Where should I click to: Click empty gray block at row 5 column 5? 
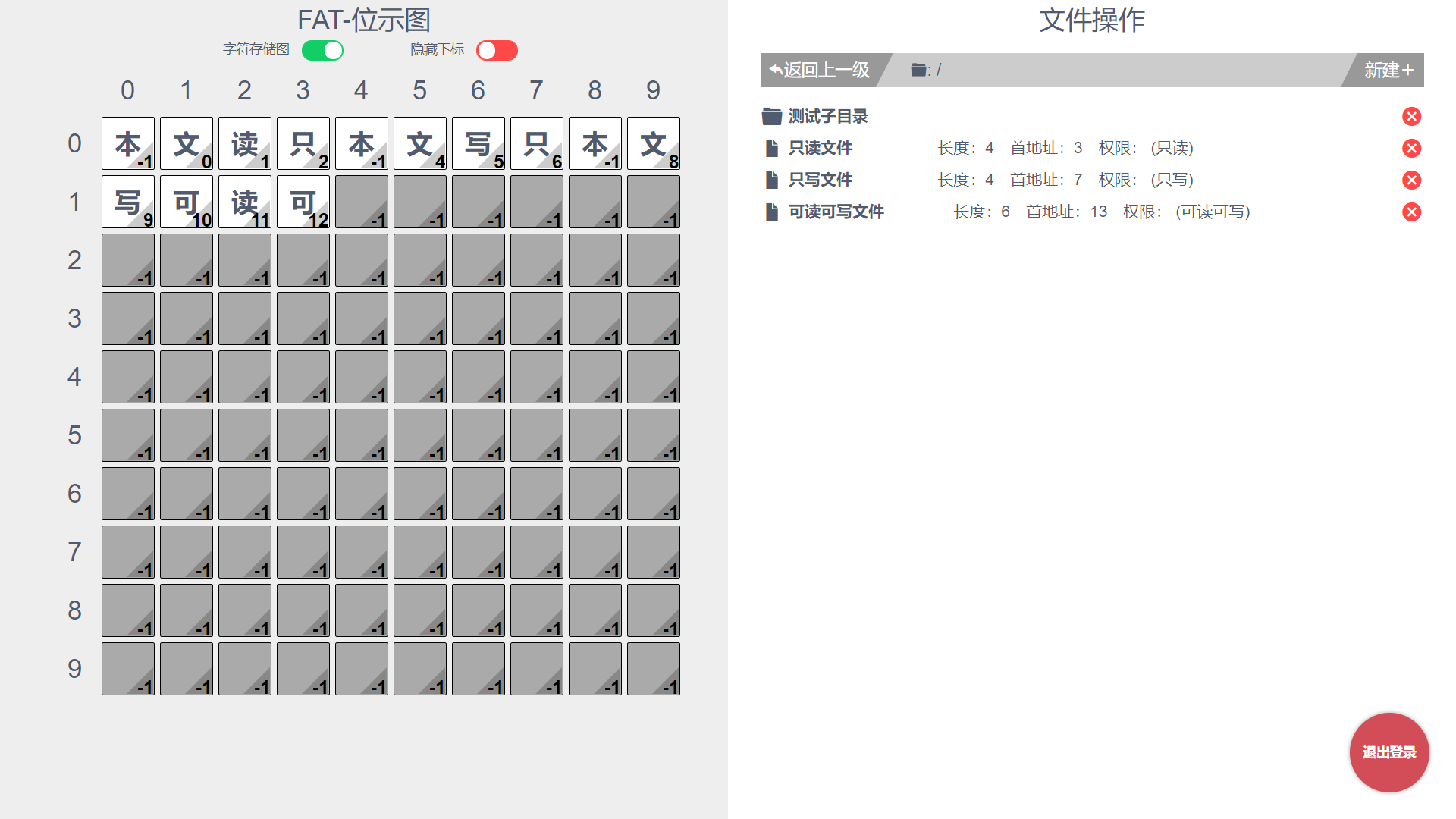[419, 435]
